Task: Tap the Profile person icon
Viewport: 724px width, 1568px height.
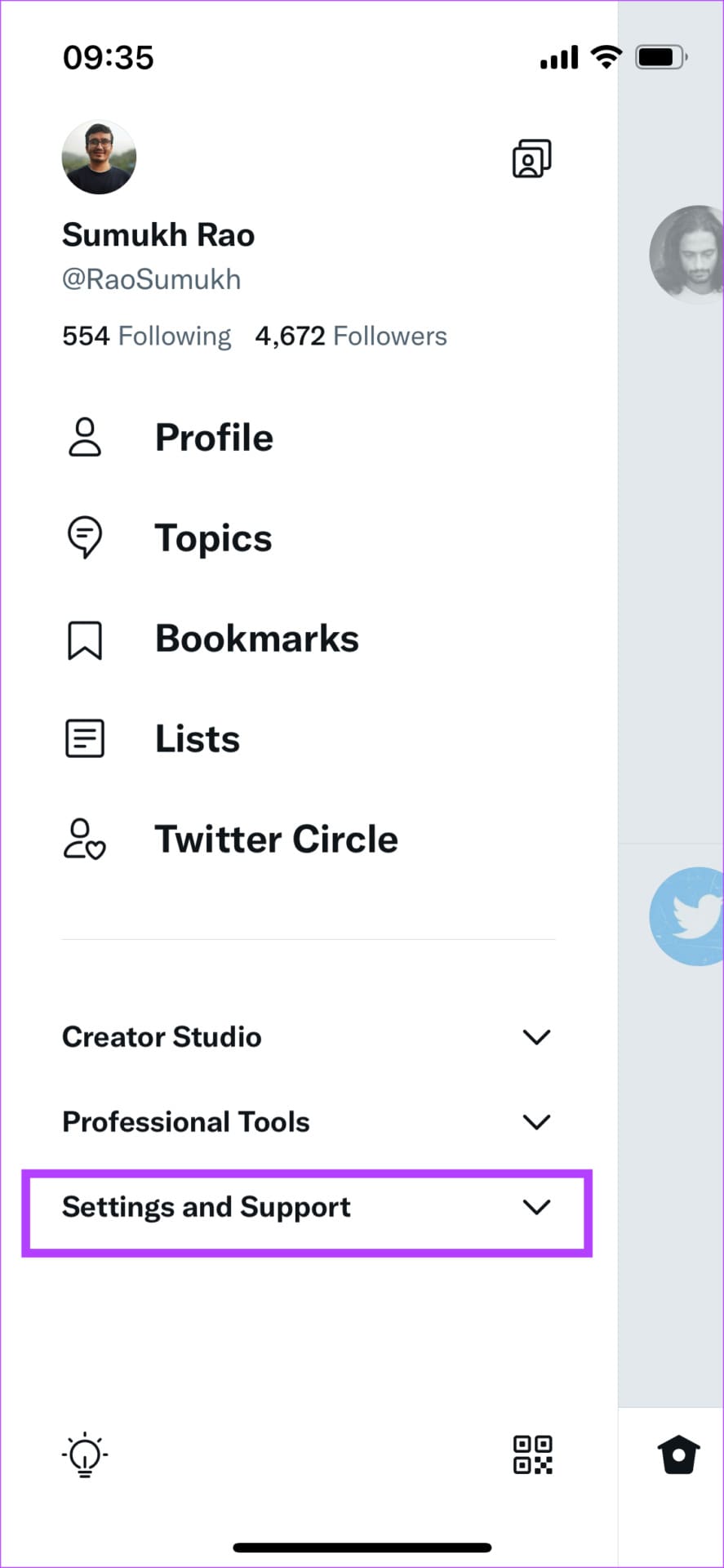Action: click(85, 437)
